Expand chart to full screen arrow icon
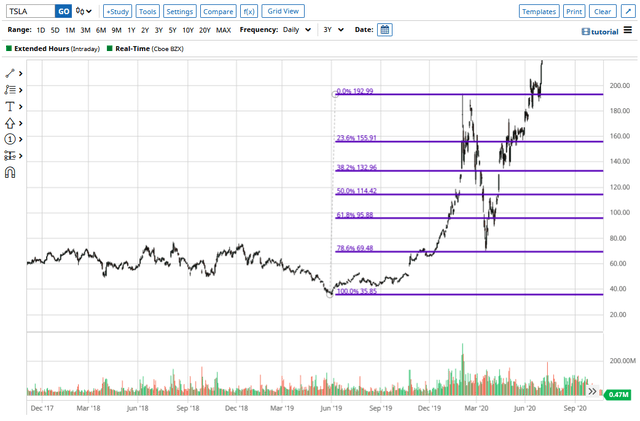 628,11
